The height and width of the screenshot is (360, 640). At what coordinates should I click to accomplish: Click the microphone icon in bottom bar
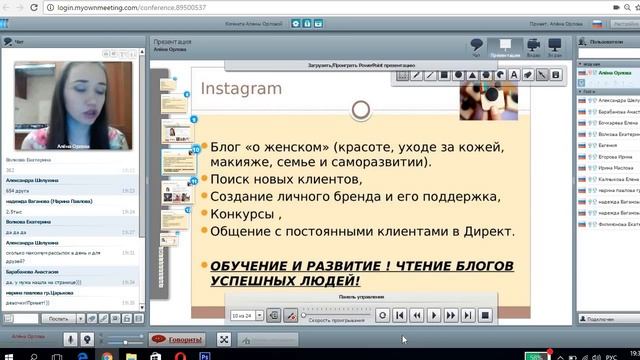(70, 339)
